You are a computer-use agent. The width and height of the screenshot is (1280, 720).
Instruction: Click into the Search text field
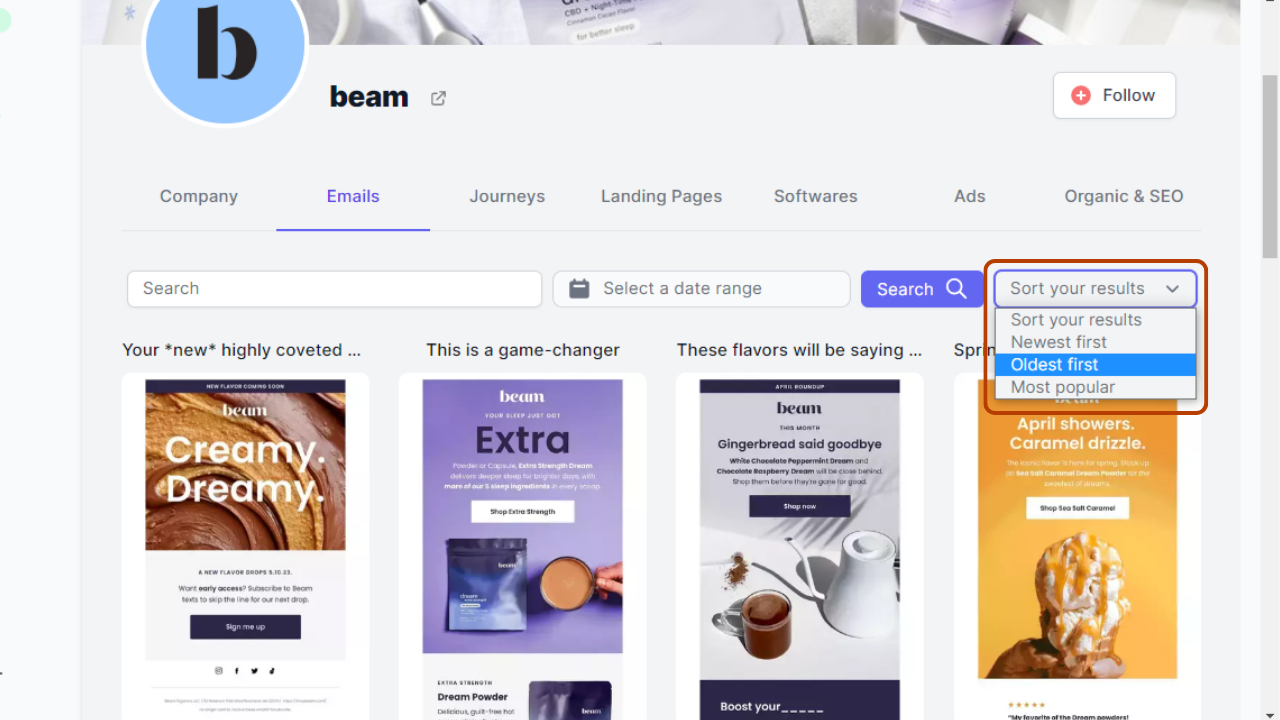point(334,289)
